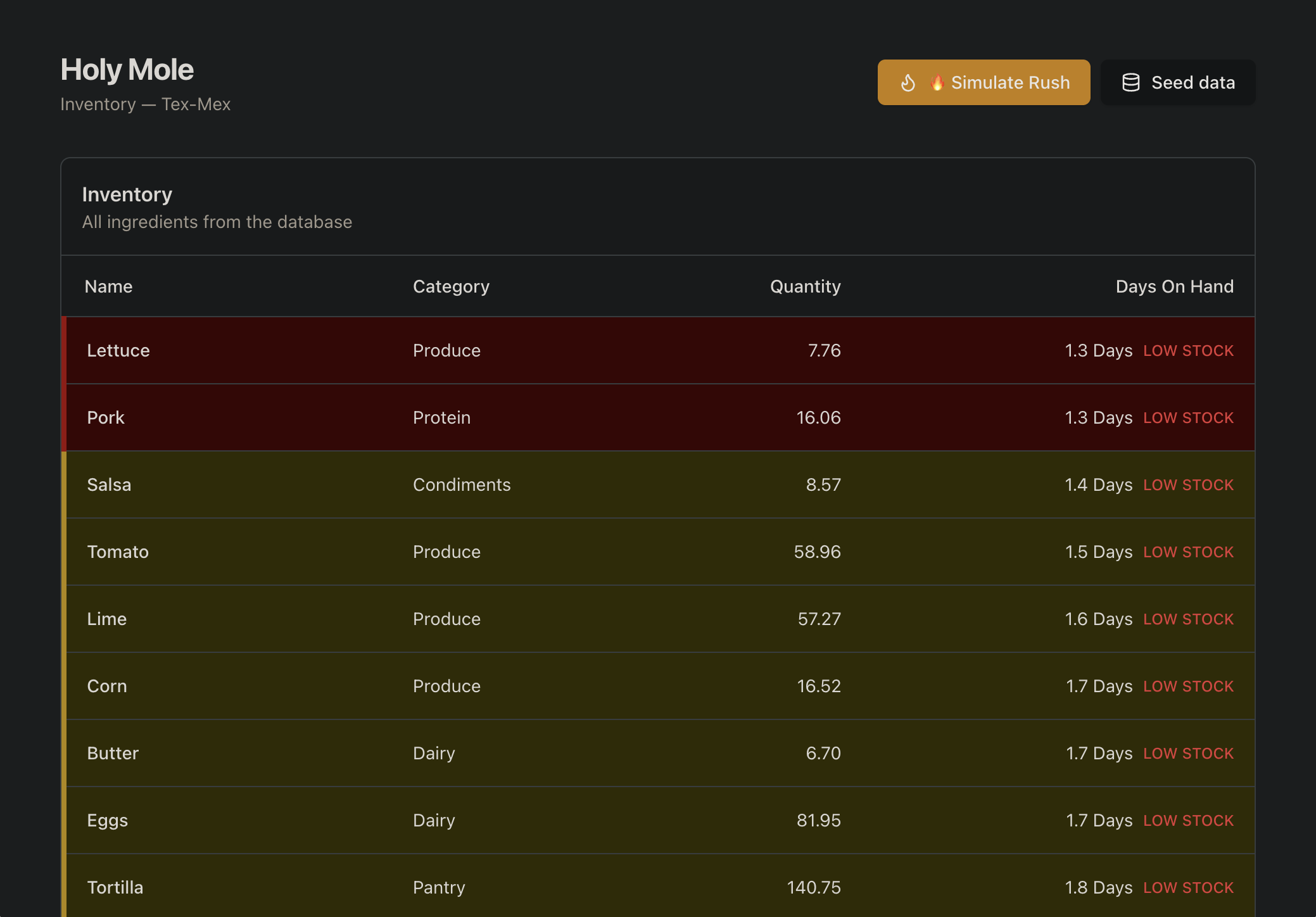The height and width of the screenshot is (917, 1316).
Task: Click the Name column header
Action: click(108, 287)
